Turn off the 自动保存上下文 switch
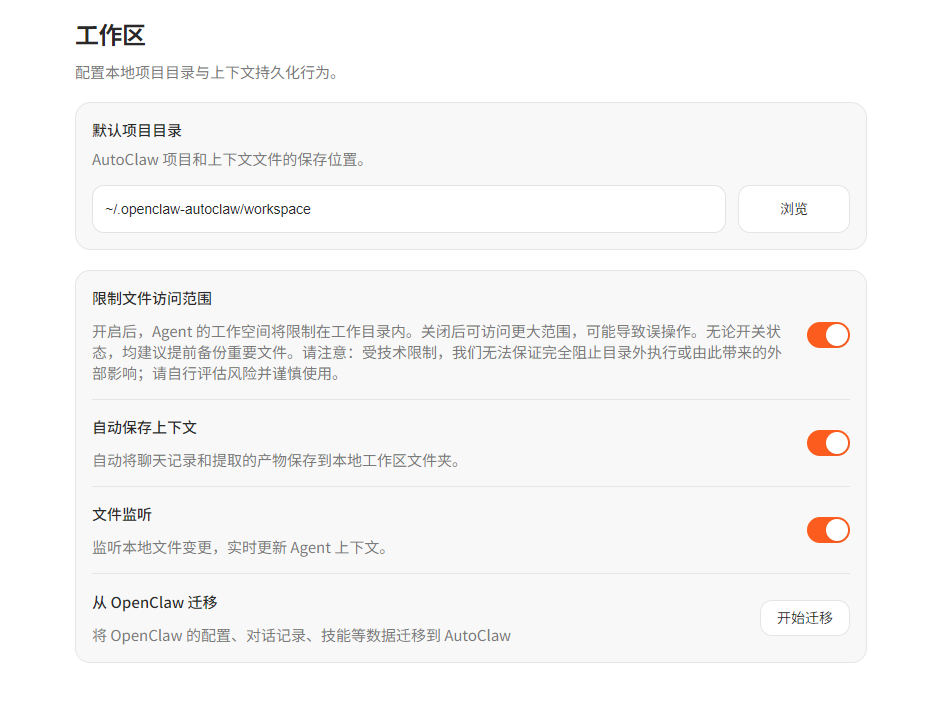938x703 pixels. coord(828,443)
